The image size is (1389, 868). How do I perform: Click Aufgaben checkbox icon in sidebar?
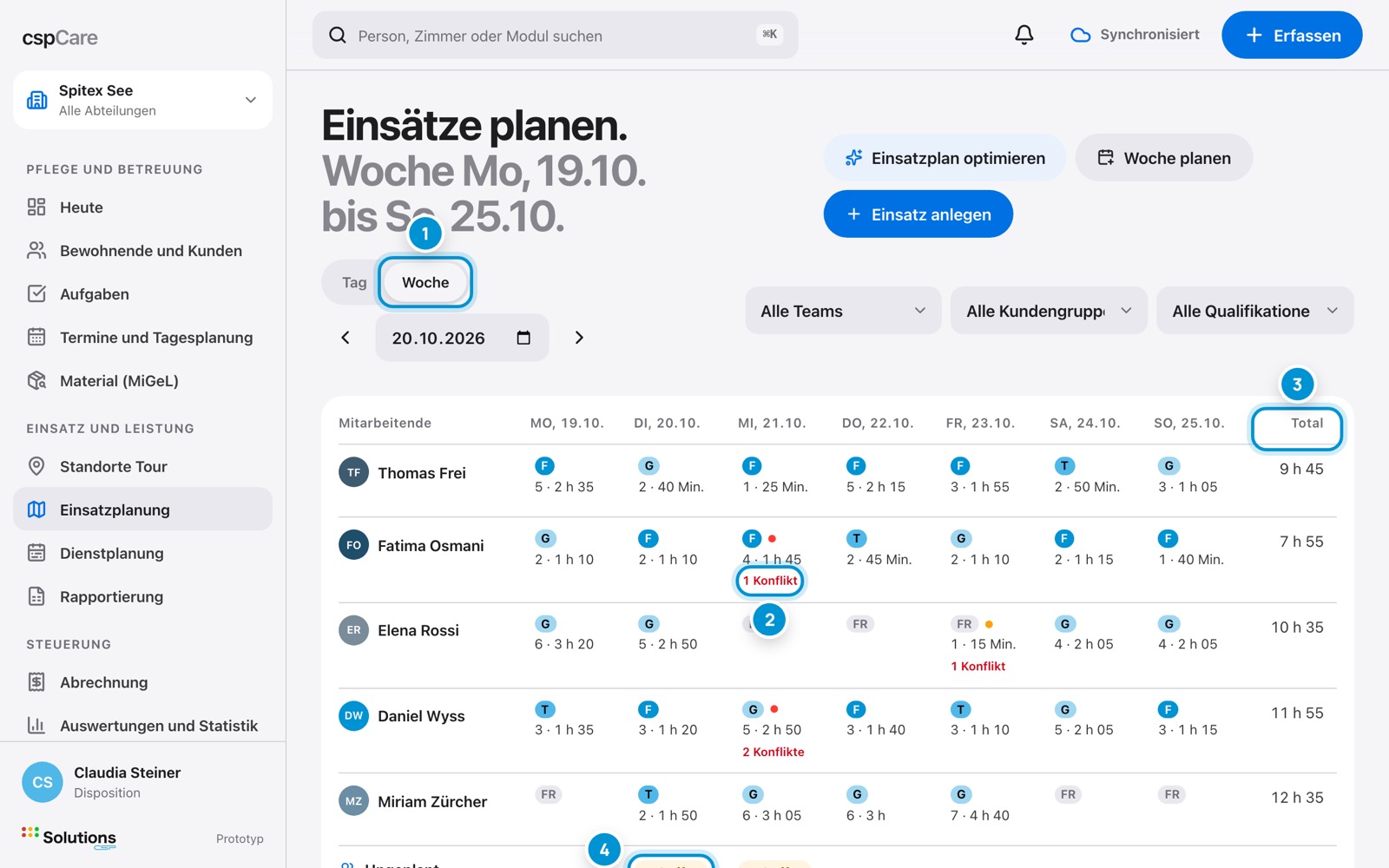(36, 293)
